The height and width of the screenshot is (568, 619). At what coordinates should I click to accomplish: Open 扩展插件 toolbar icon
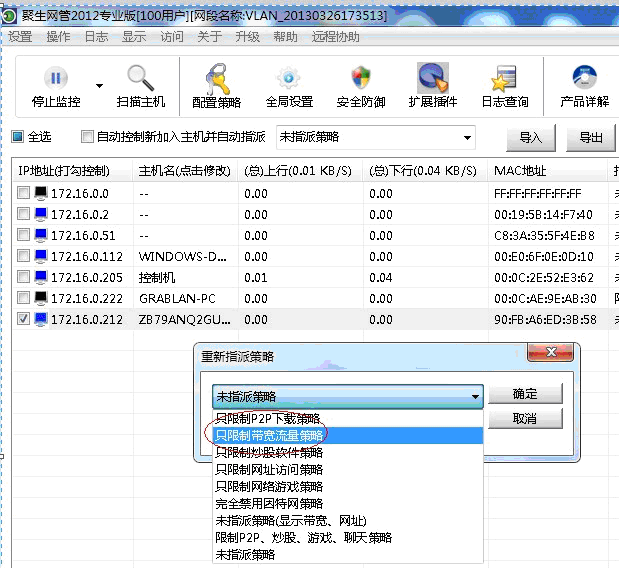pos(432,79)
